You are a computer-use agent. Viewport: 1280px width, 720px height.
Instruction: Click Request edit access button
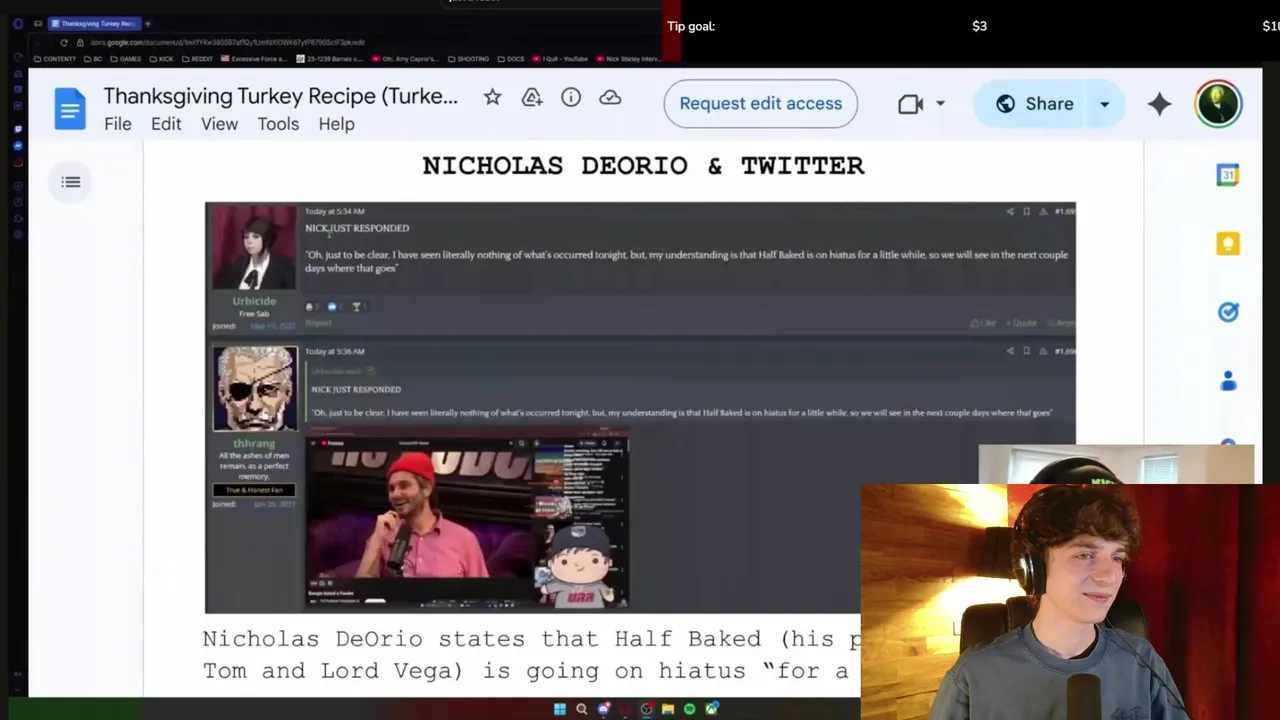[x=760, y=103]
